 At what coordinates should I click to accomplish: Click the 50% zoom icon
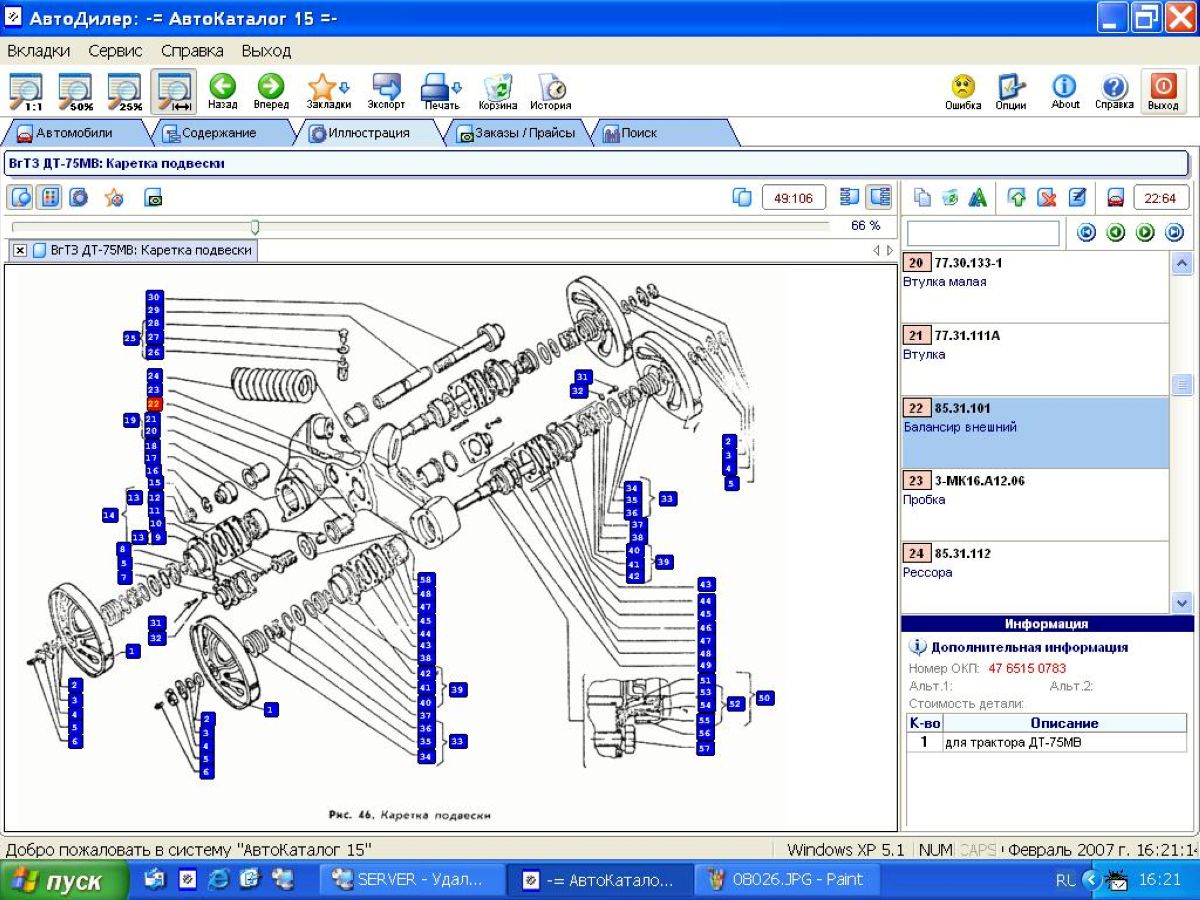75,91
